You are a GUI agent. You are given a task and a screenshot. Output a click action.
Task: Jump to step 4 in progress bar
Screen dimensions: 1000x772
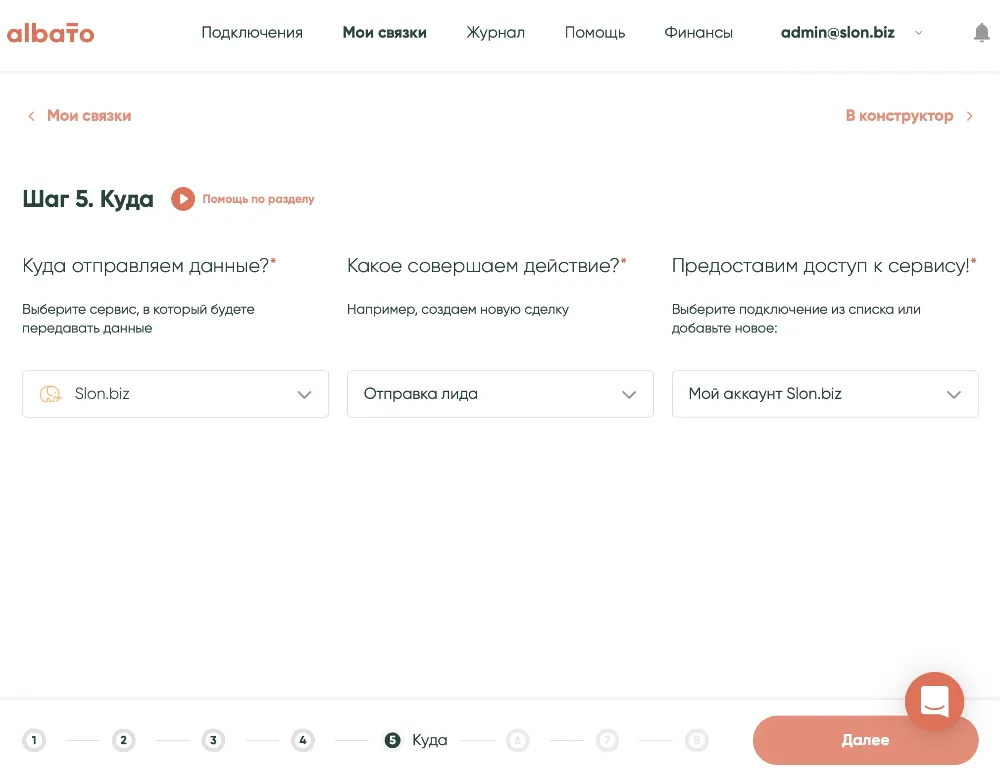click(303, 740)
